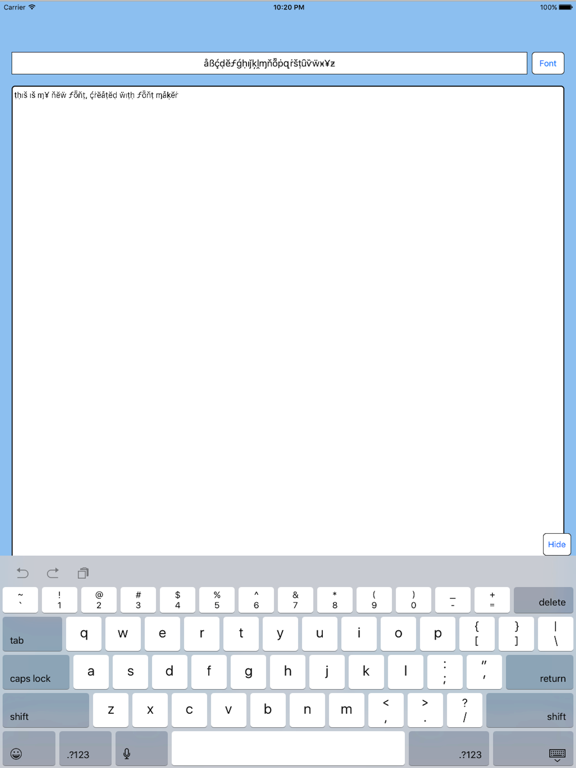Image resolution: width=576 pixels, height=768 pixels.
Task: Tap the w key
Action: pyautogui.click(x=123, y=634)
